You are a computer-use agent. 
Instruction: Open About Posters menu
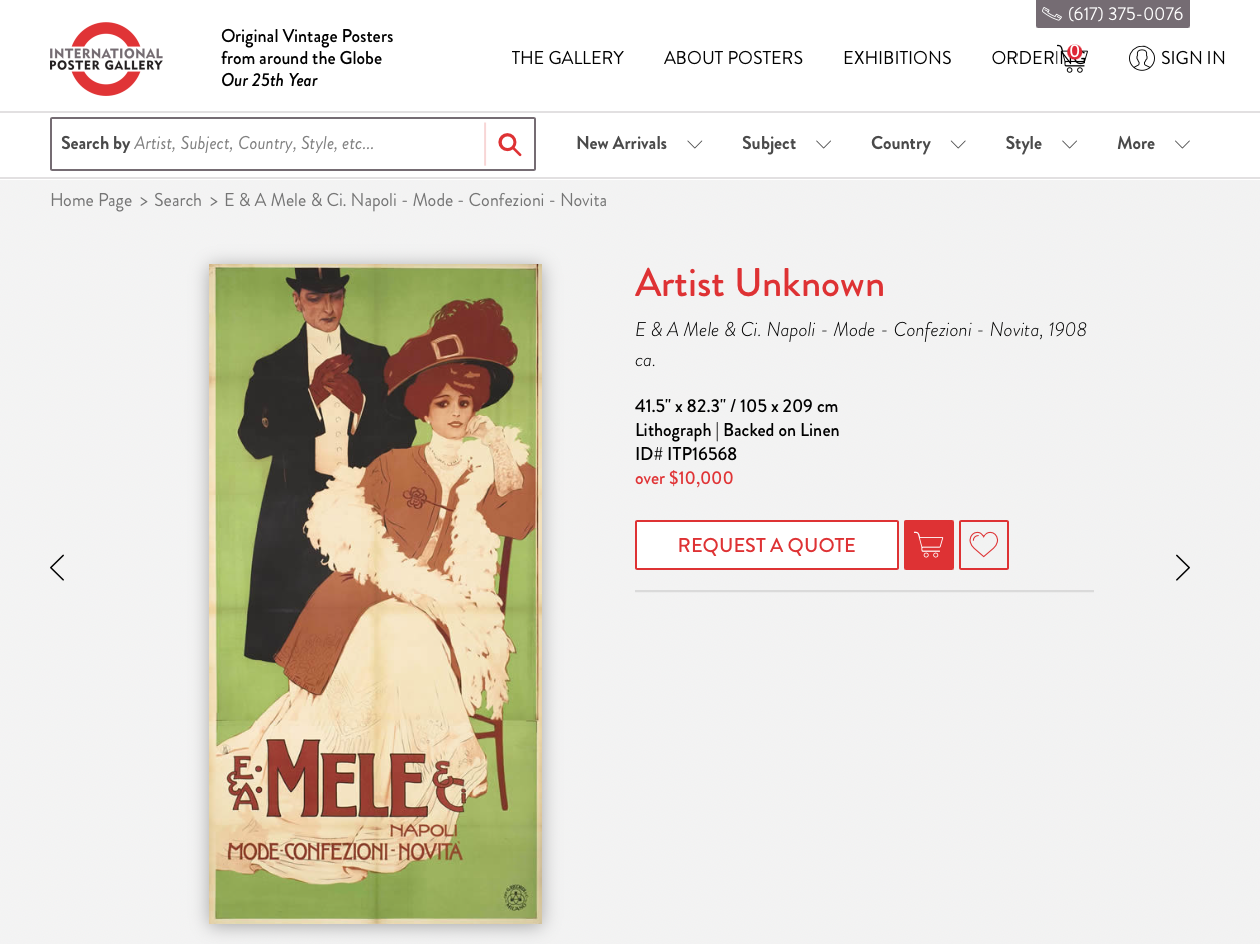coord(733,58)
